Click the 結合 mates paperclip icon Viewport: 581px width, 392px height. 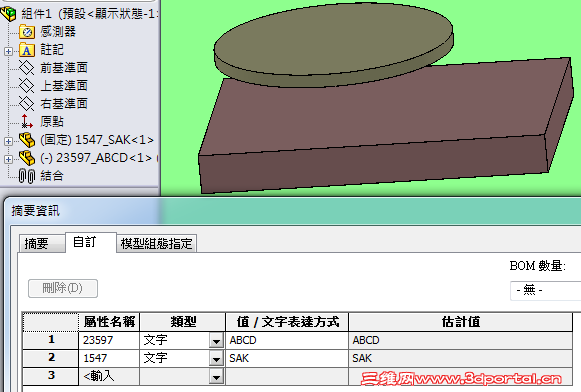tap(27, 176)
